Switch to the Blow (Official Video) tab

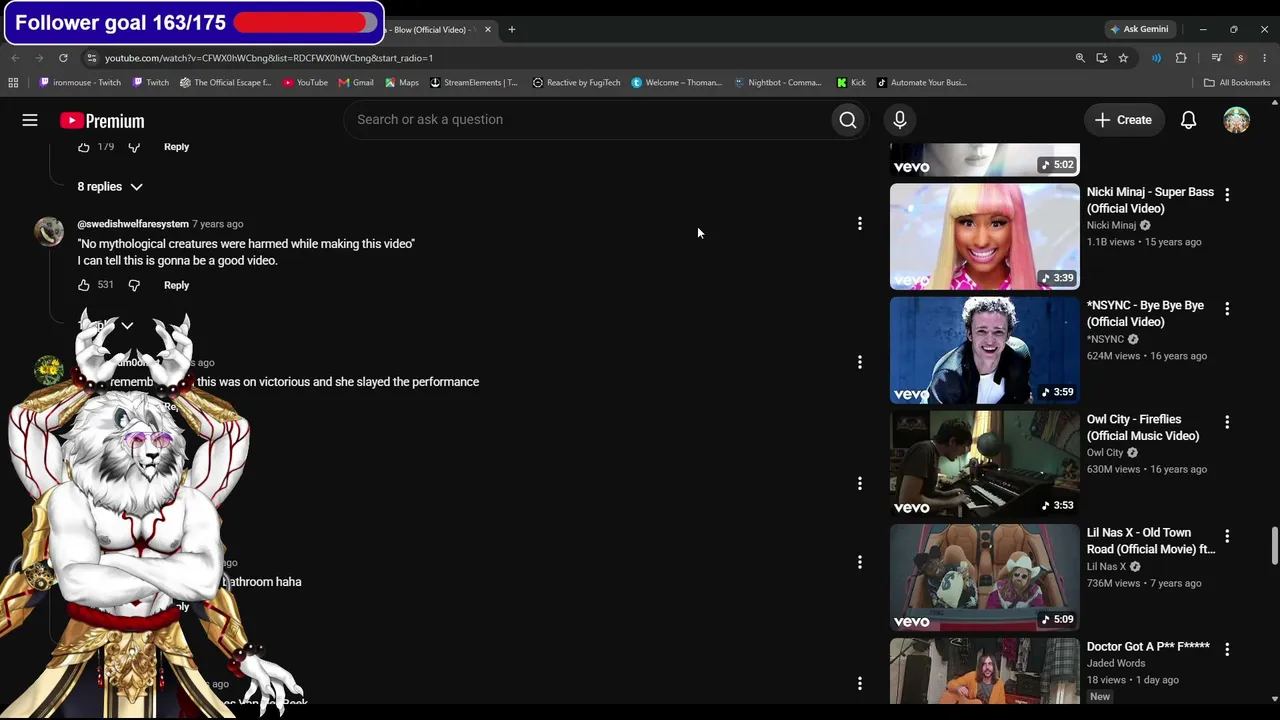[430, 29]
